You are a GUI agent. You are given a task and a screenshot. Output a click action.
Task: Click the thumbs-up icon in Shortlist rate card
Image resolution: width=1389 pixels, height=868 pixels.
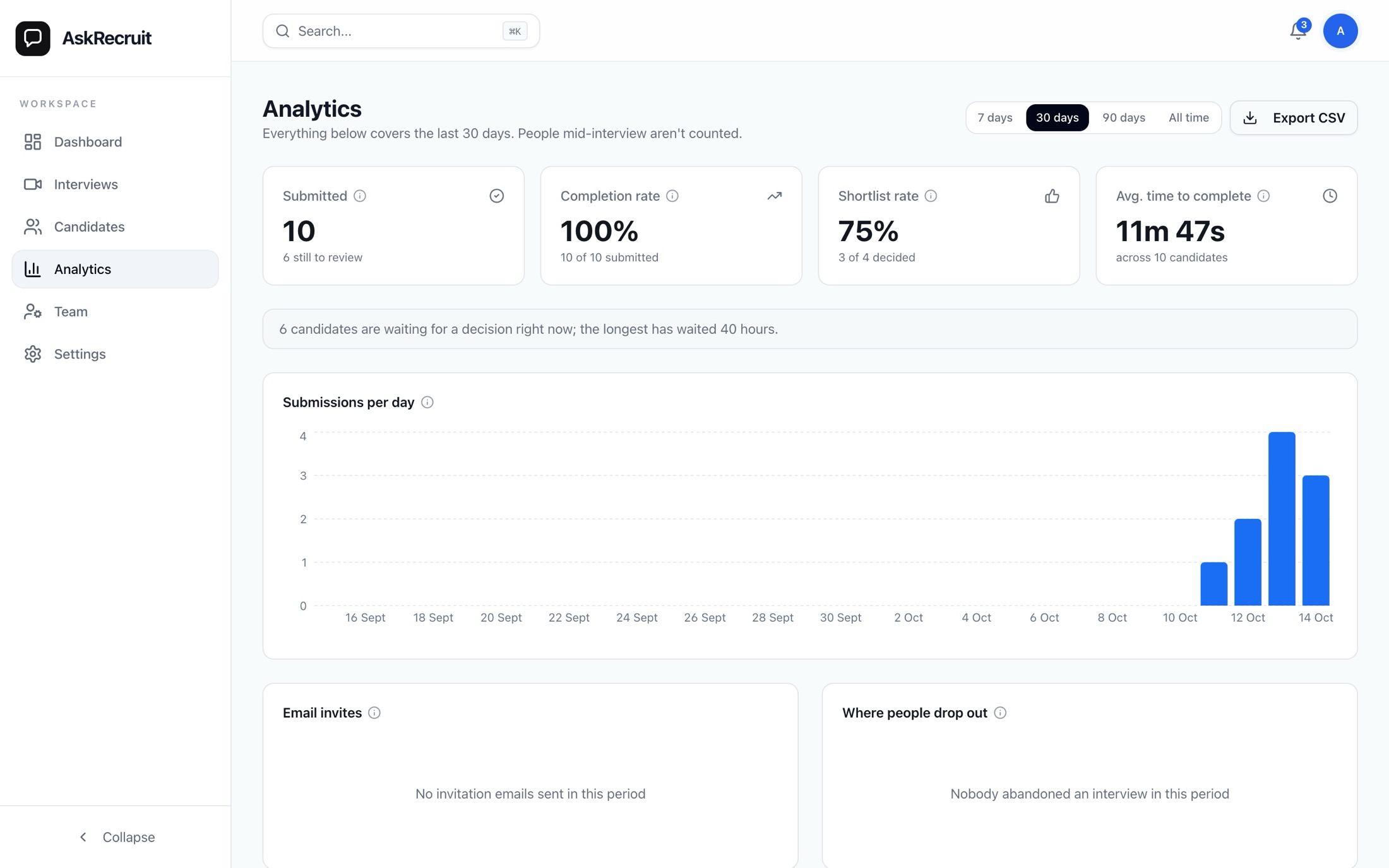coord(1052,196)
